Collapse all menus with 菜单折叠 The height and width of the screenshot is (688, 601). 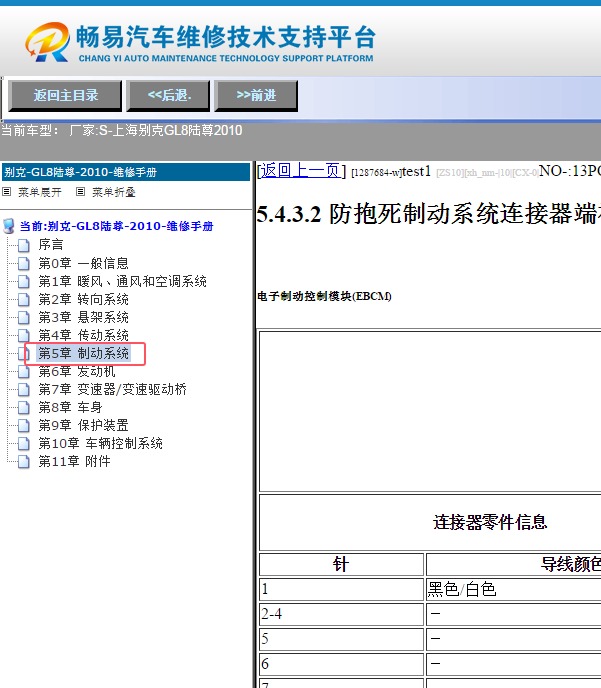coord(114,192)
